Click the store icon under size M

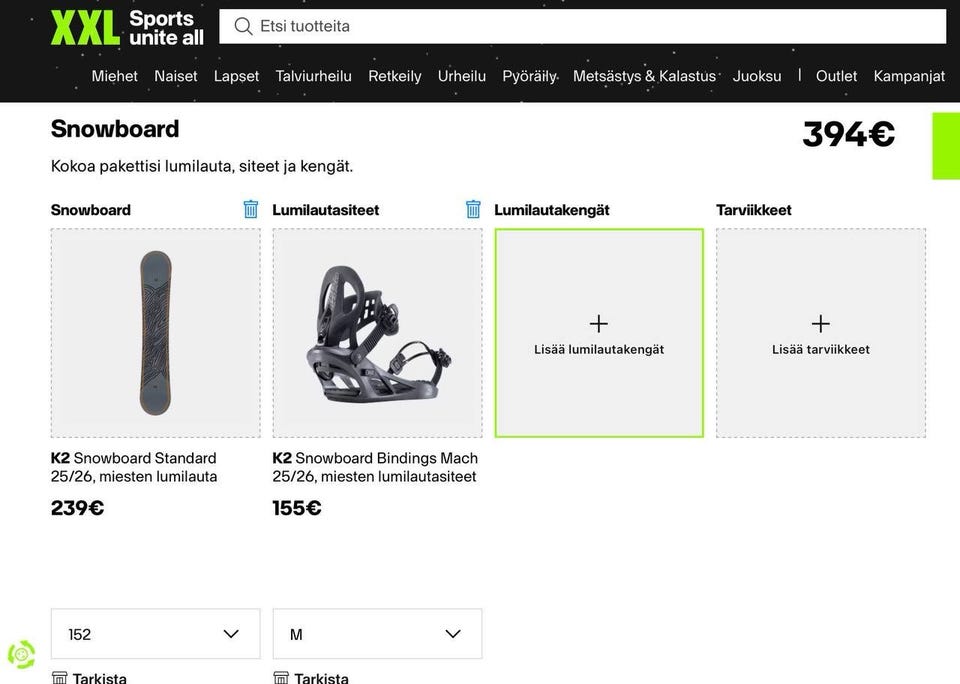(x=281, y=678)
